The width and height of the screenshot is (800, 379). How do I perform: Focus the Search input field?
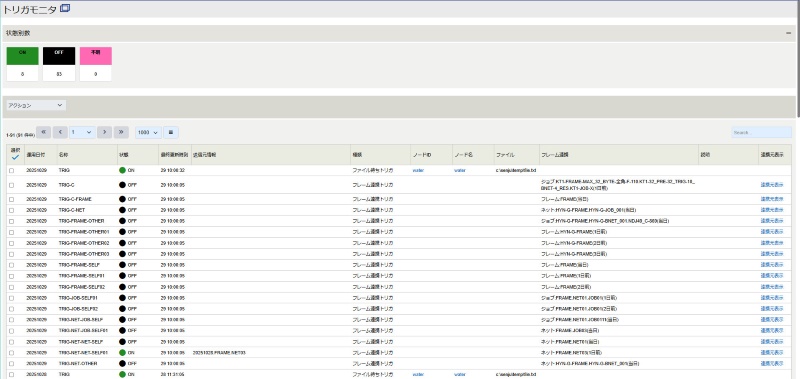761,132
